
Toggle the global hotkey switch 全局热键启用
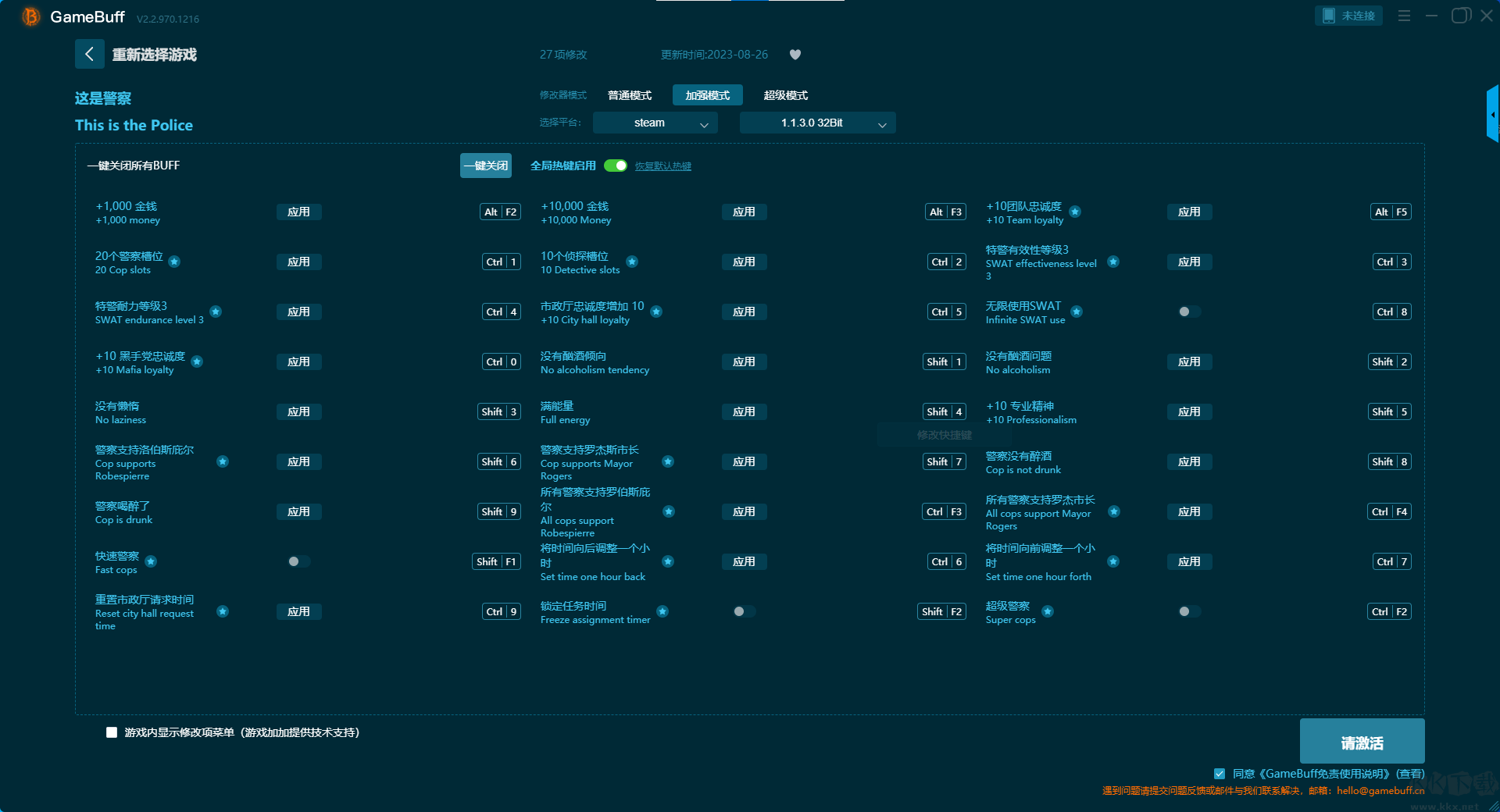(616, 166)
